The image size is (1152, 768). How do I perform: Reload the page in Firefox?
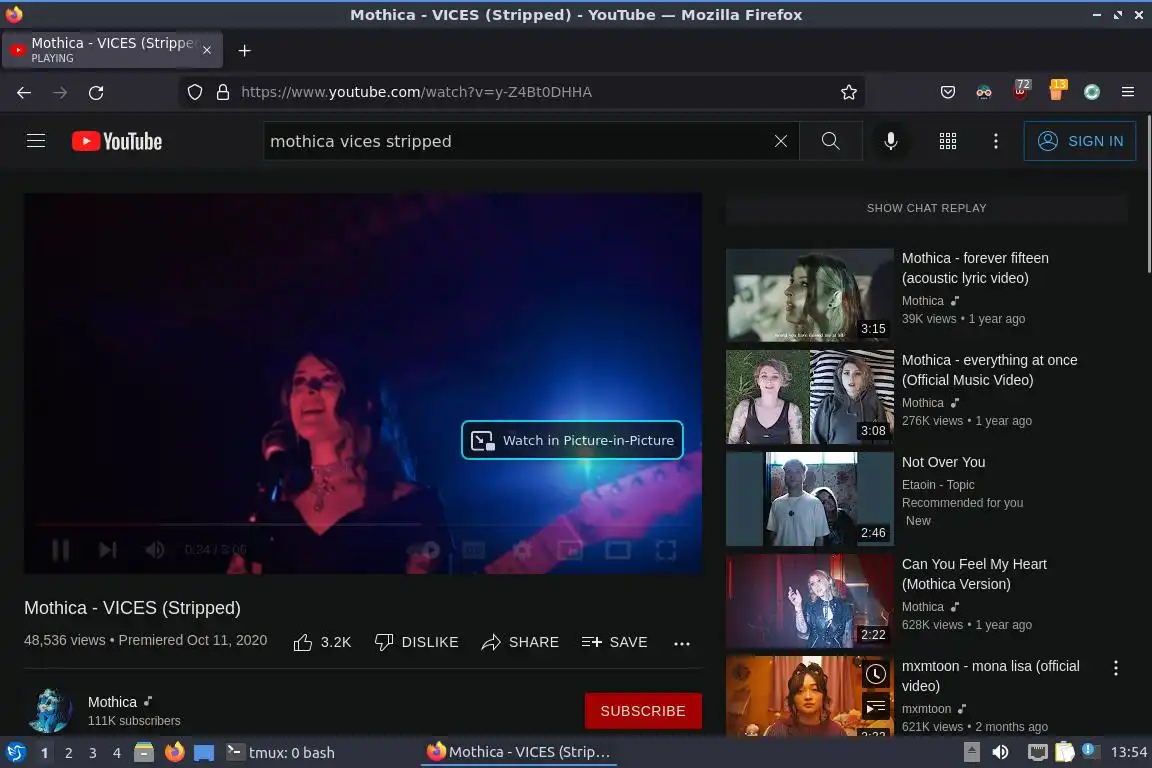pyautogui.click(x=96, y=92)
